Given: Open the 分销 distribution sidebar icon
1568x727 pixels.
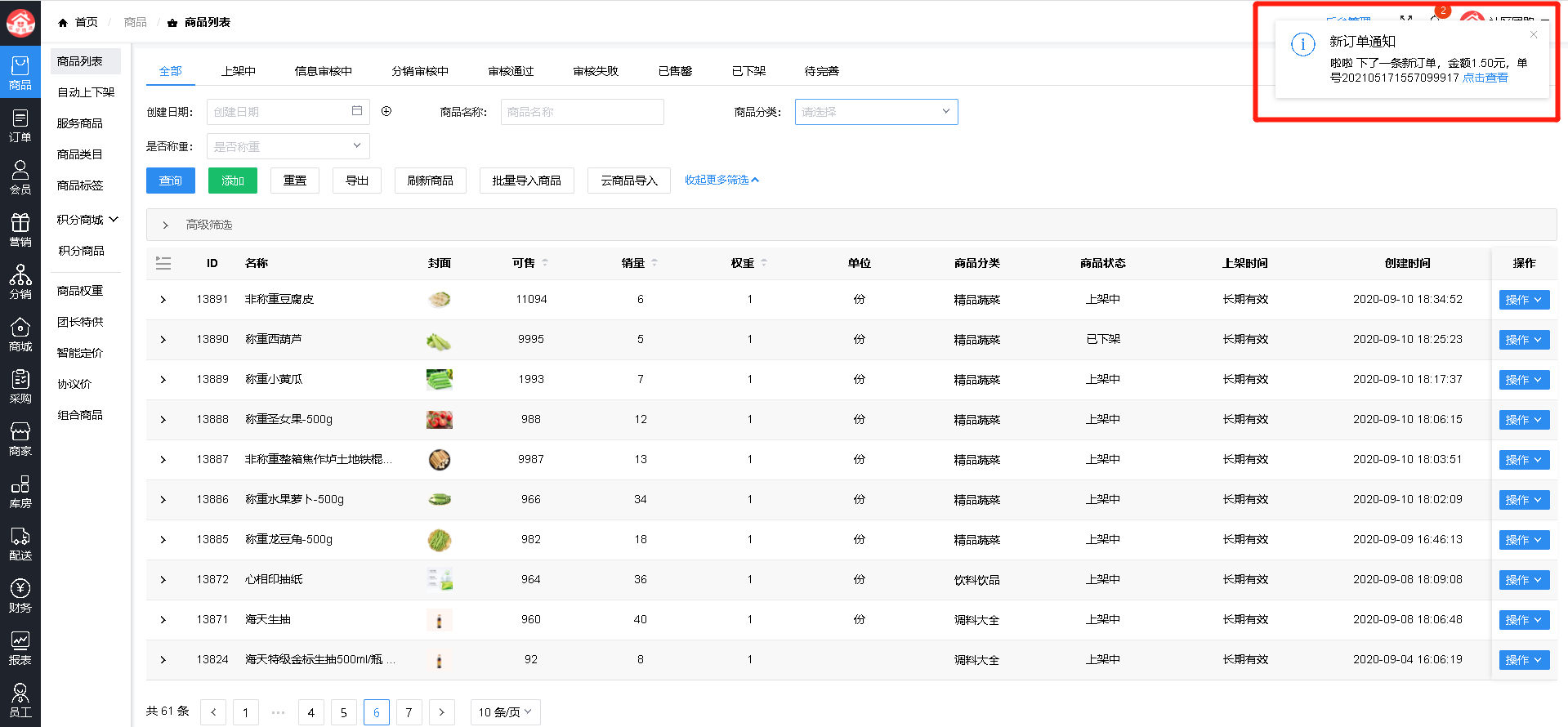Looking at the screenshot, I should click(20, 282).
